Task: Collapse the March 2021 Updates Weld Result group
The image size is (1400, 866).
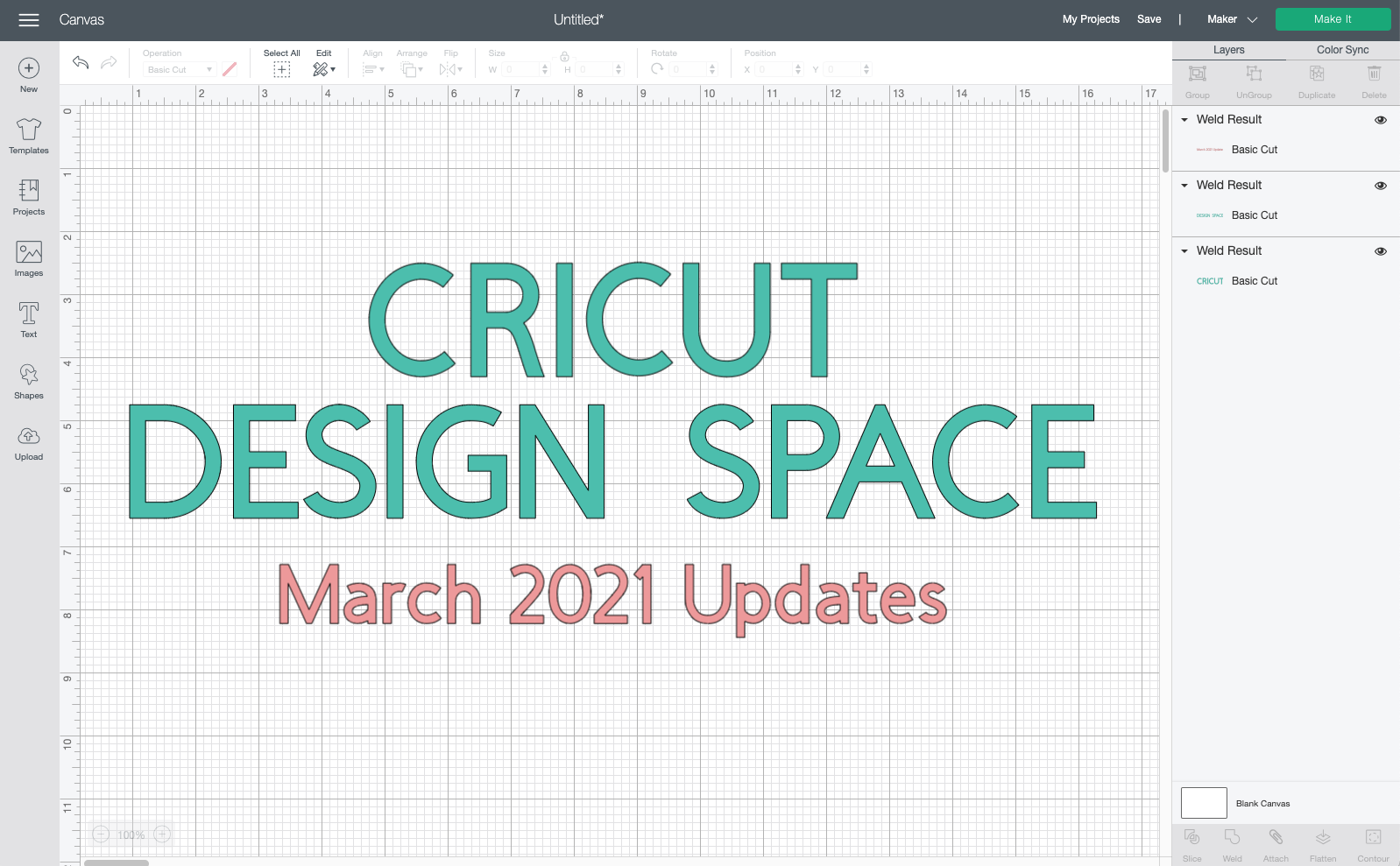Action: pos(1184,120)
